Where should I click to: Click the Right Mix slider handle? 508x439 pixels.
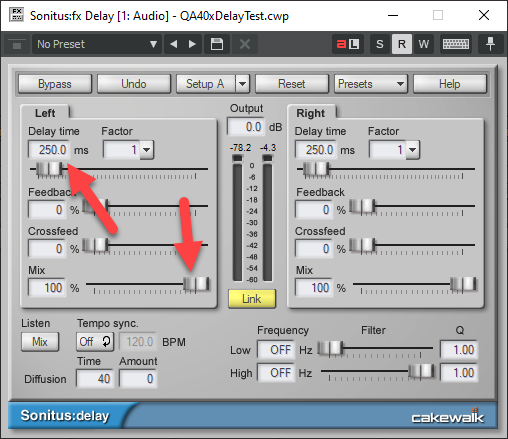tap(463, 284)
